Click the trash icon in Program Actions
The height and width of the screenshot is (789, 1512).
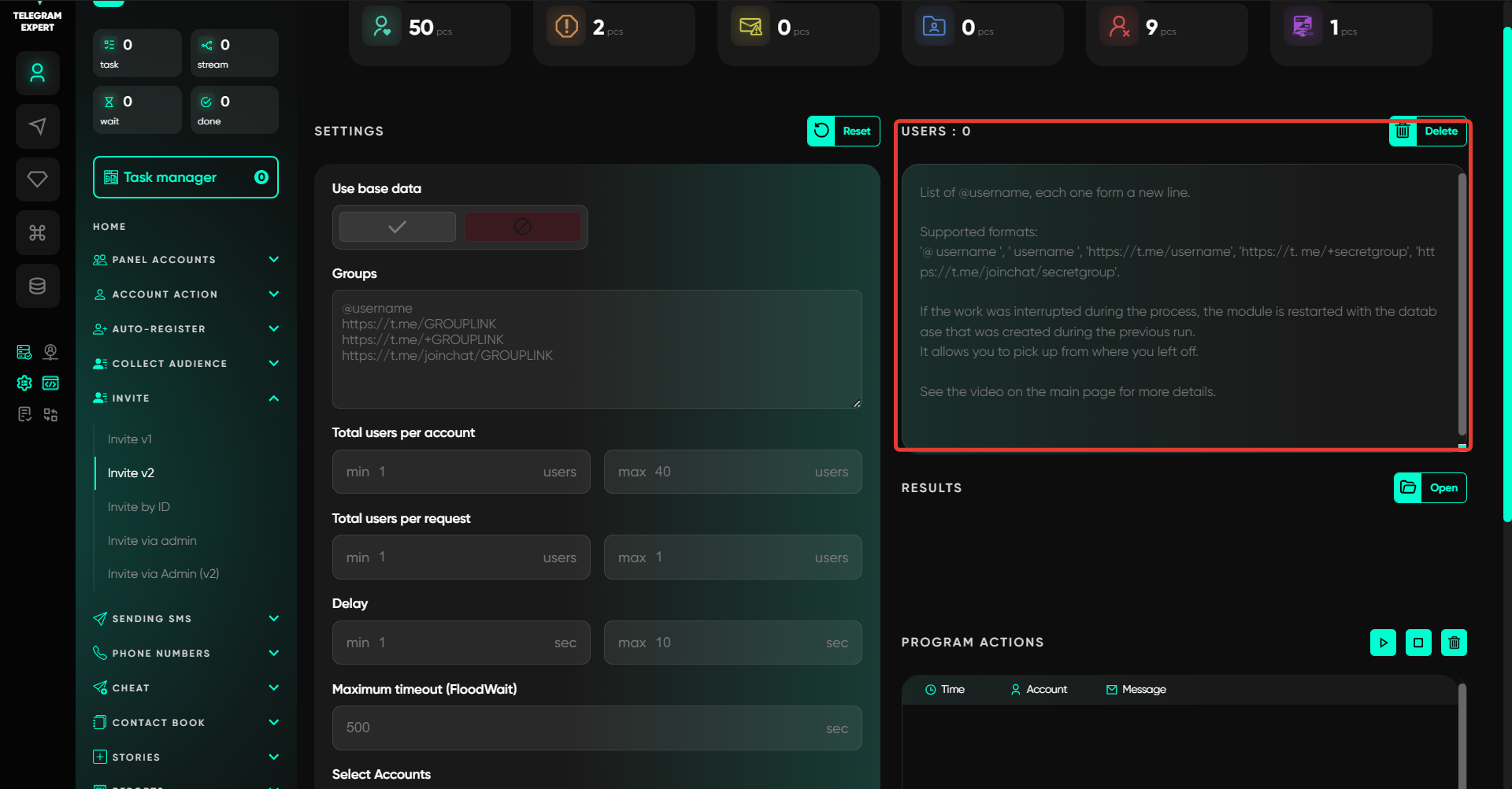coord(1454,643)
